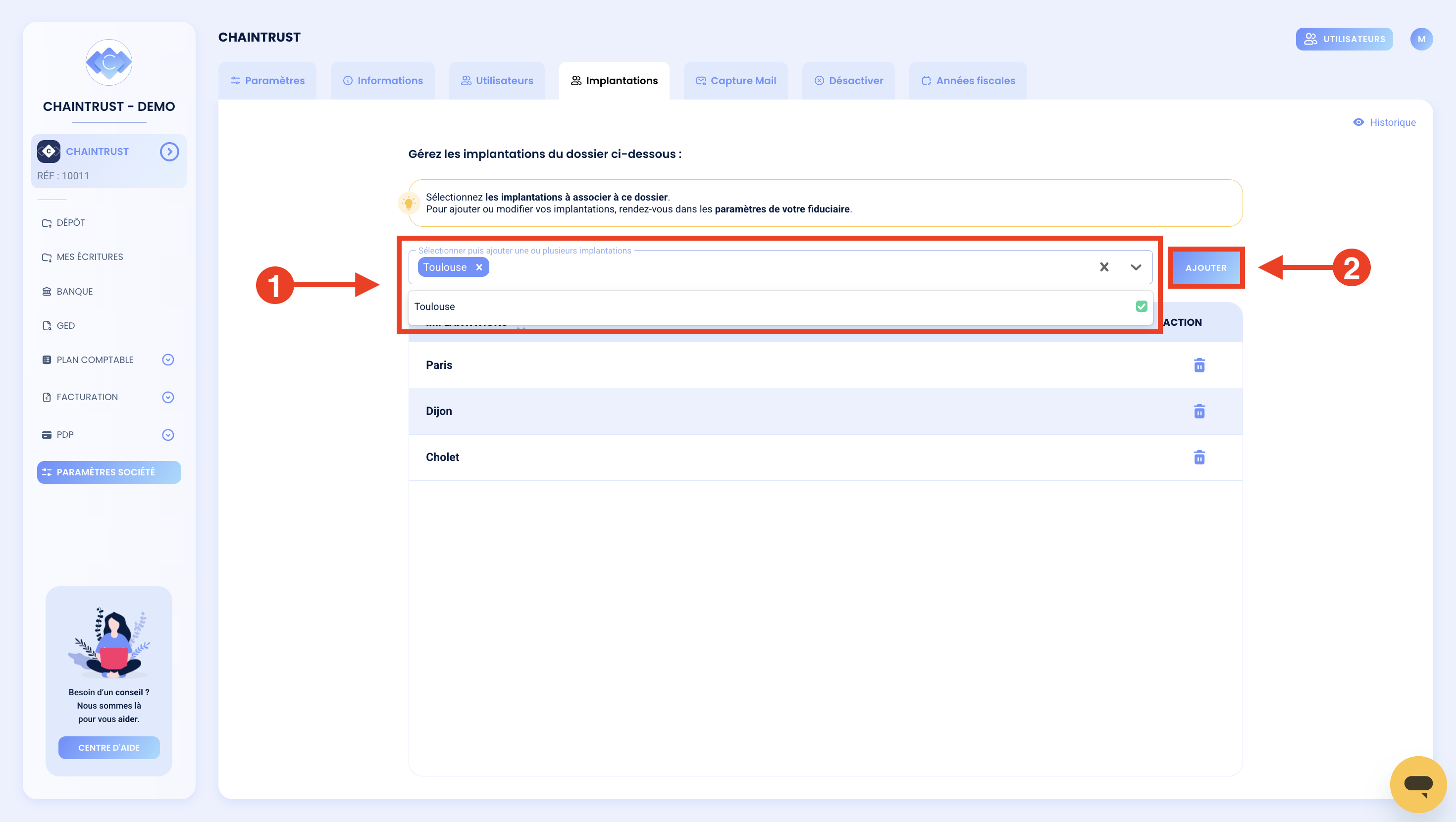Image resolution: width=1456 pixels, height=822 pixels.
Task: Go to MES ÉCRITURES
Action: (x=83, y=257)
